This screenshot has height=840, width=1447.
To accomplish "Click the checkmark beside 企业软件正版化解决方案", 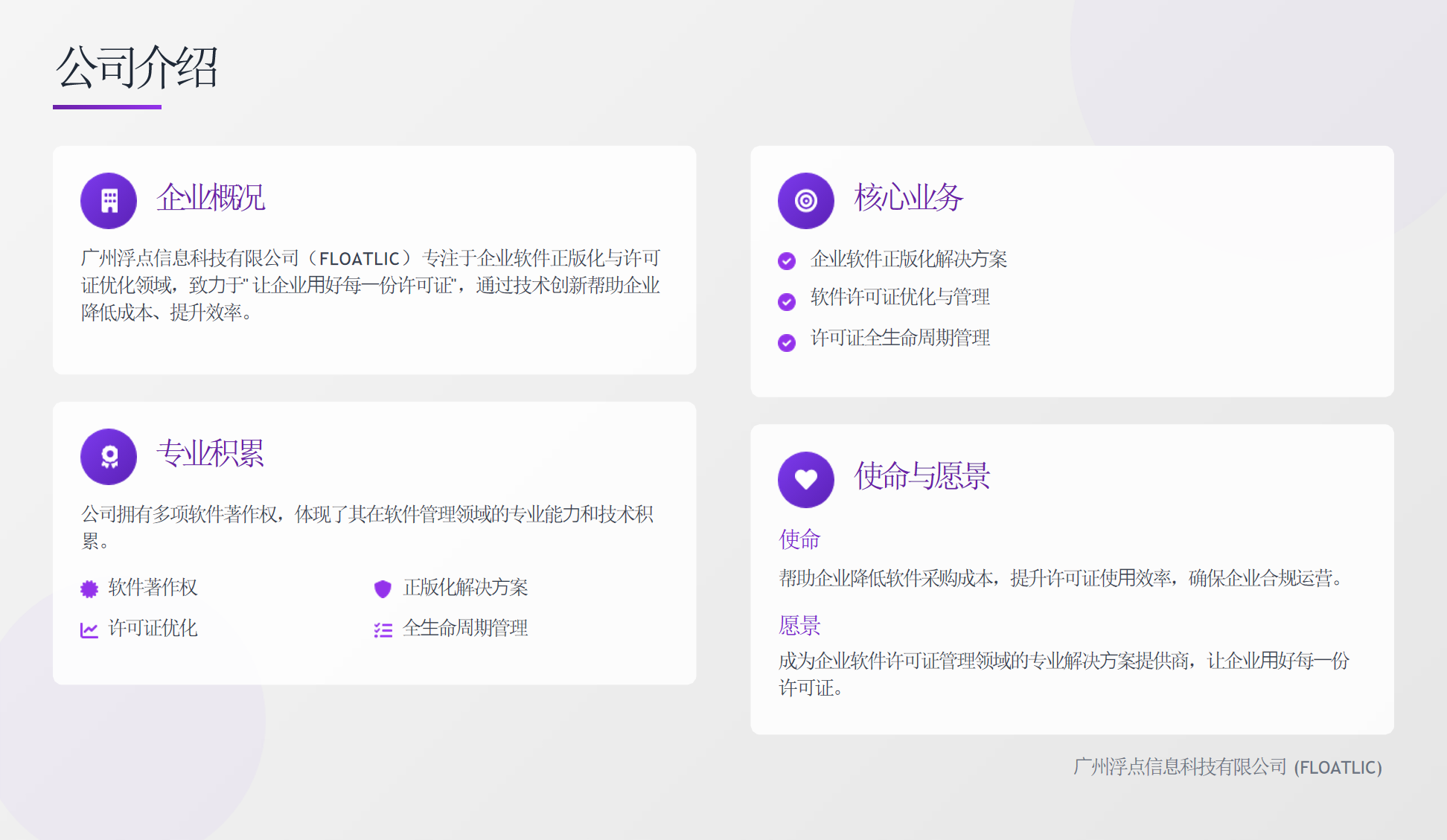I will tap(787, 260).
